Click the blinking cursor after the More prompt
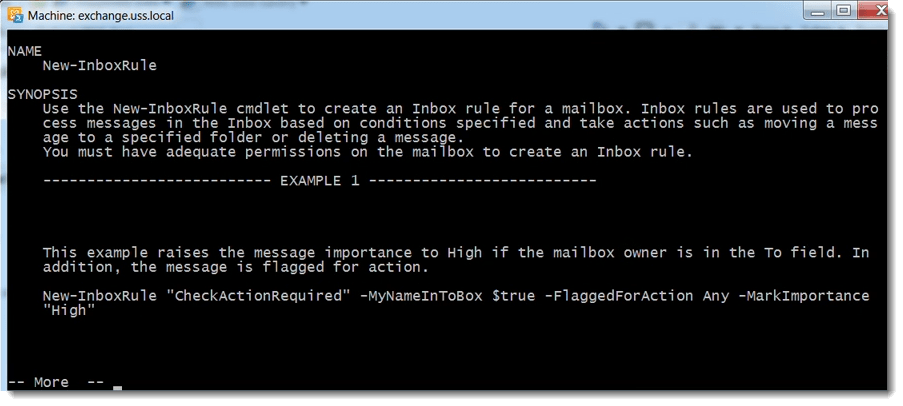This screenshot has height=406, width=903. tap(117, 388)
